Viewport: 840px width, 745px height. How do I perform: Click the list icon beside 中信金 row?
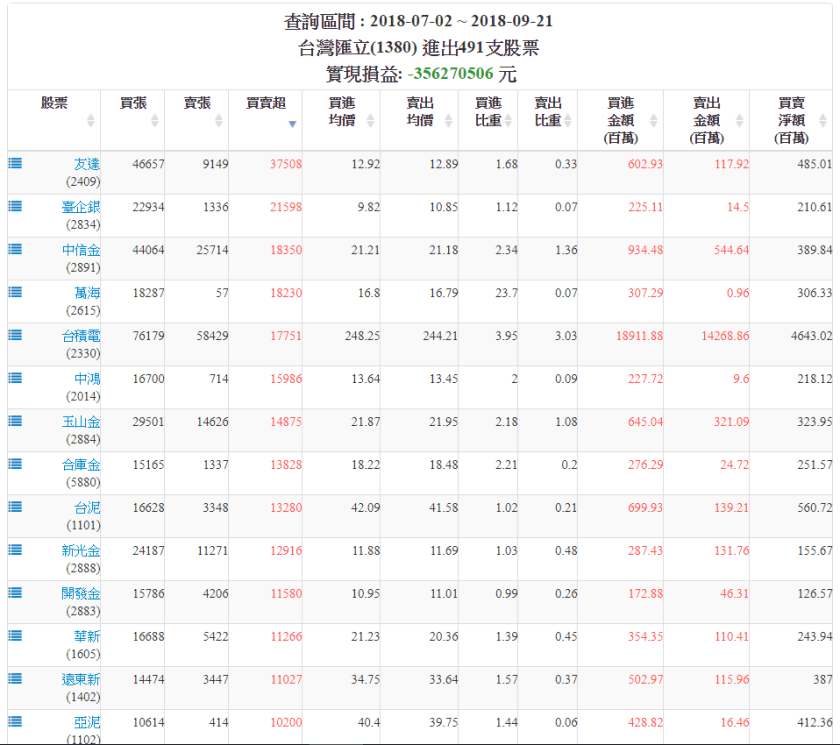[15, 249]
